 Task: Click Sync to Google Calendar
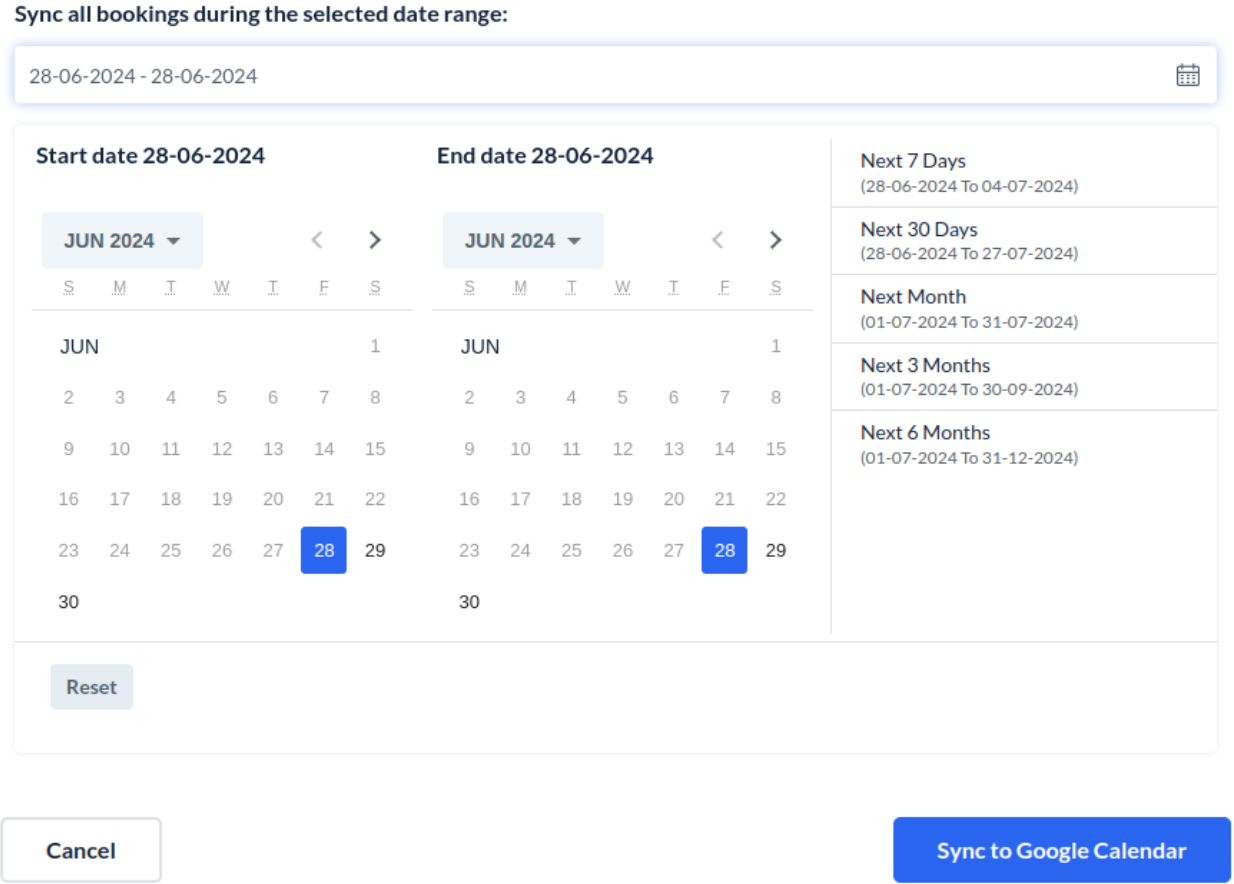tap(1061, 850)
